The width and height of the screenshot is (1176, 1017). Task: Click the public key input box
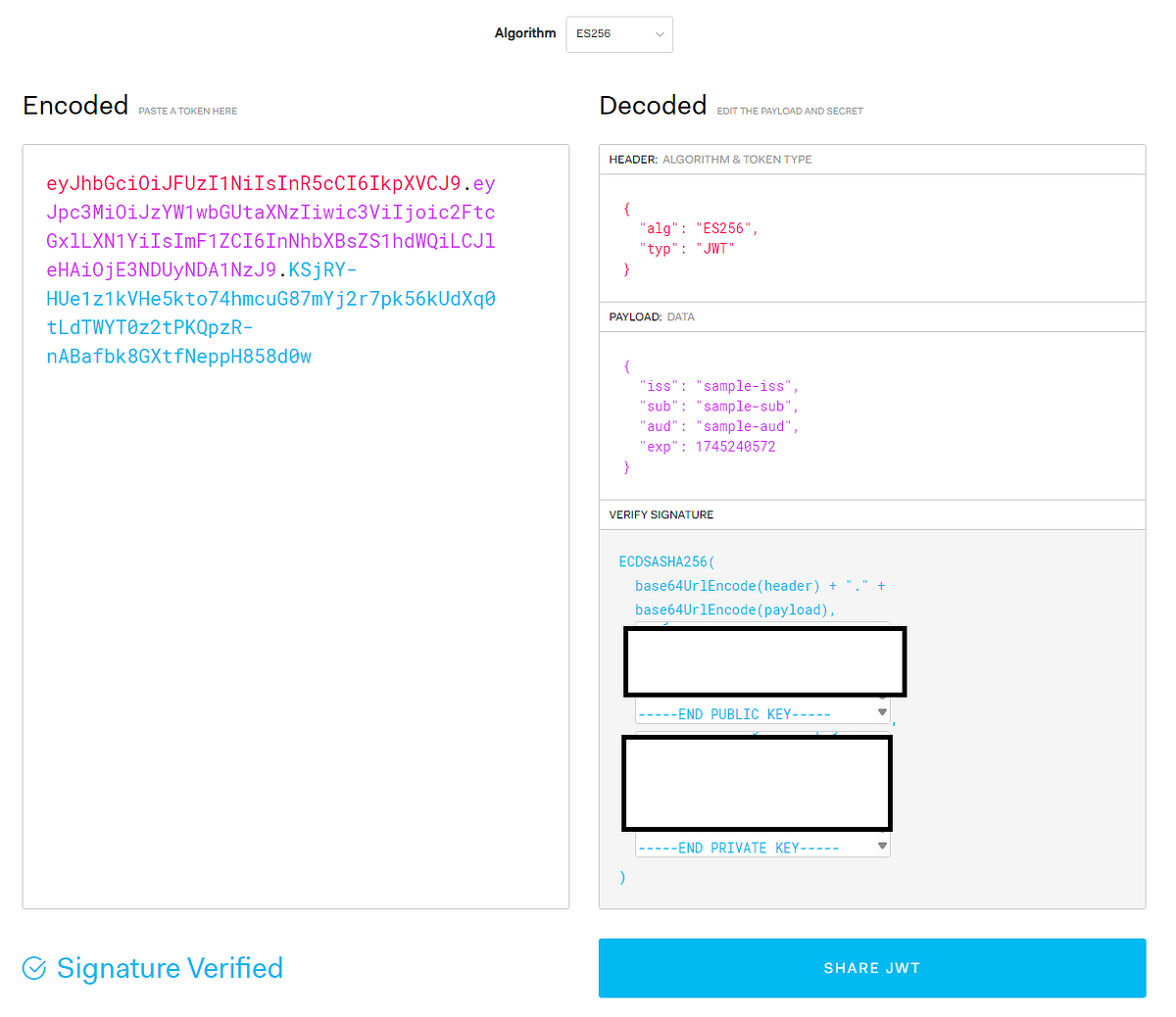[764, 661]
